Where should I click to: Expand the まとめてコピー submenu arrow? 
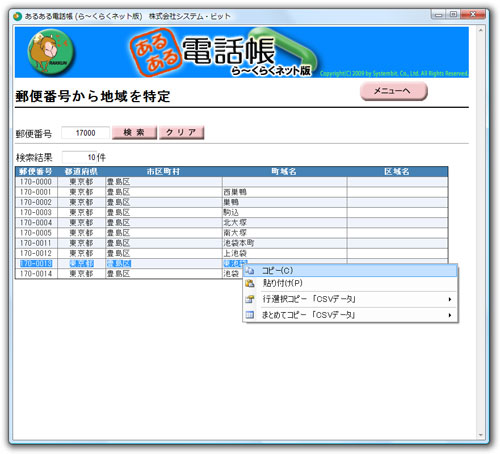(x=450, y=315)
